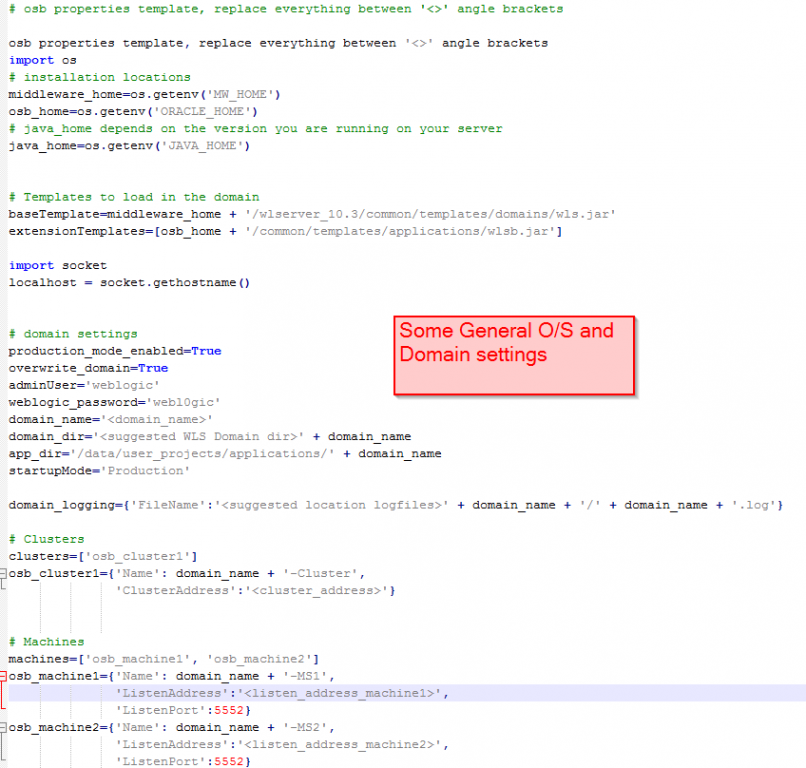
Task: Collapse the osb_machine2 code fold marker
Action: [x=3, y=727]
